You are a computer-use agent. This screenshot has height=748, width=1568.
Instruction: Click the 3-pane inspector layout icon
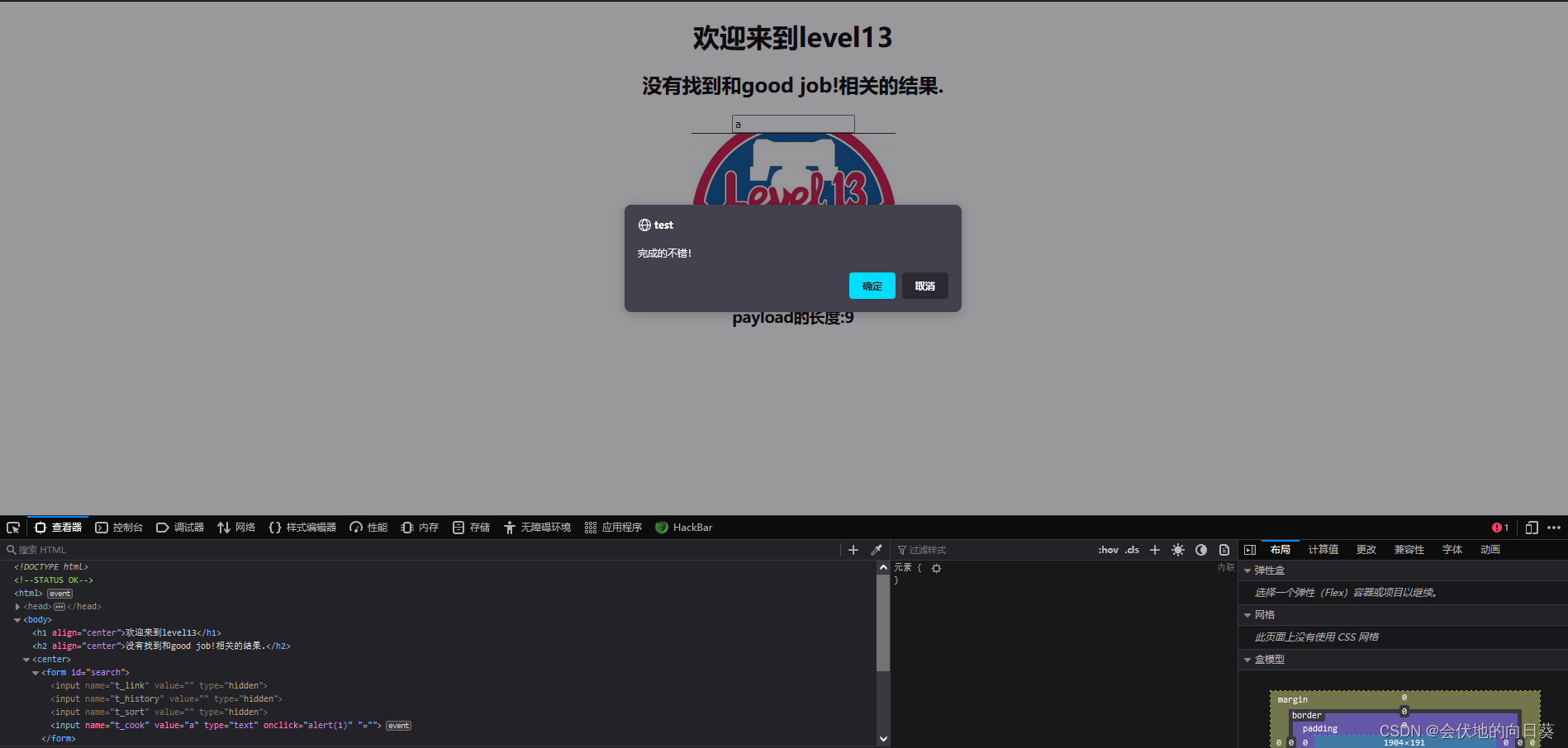pyautogui.click(x=1251, y=550)
